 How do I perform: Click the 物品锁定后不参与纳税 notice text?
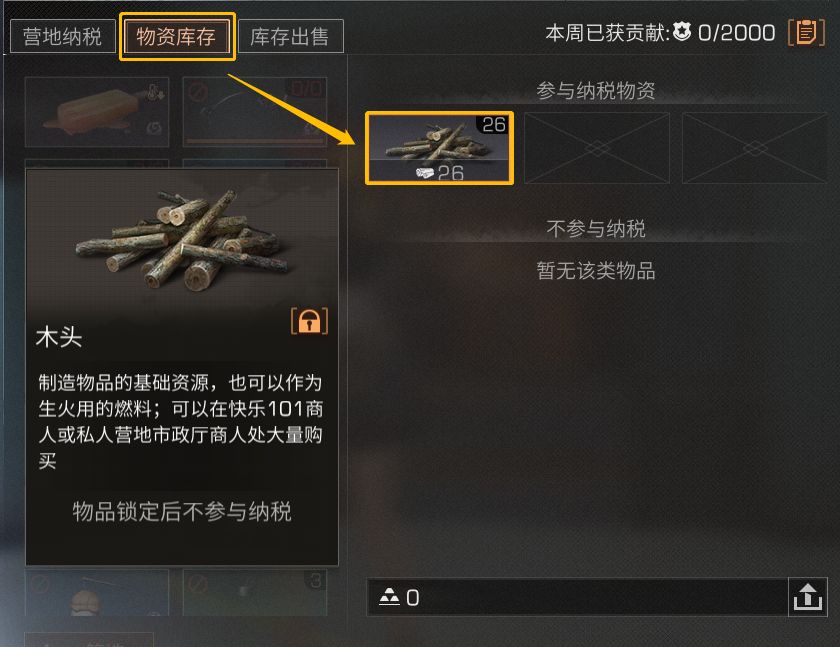(182, 511)
